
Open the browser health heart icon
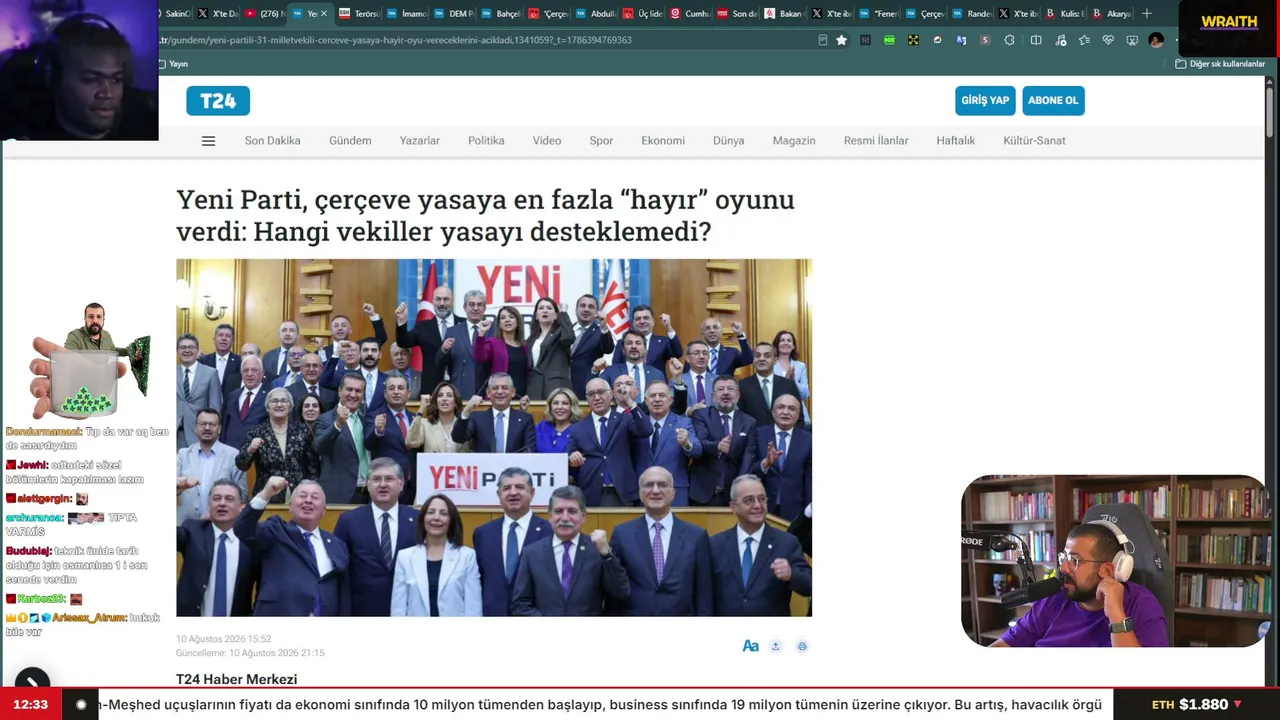(x=1108, y=40)
